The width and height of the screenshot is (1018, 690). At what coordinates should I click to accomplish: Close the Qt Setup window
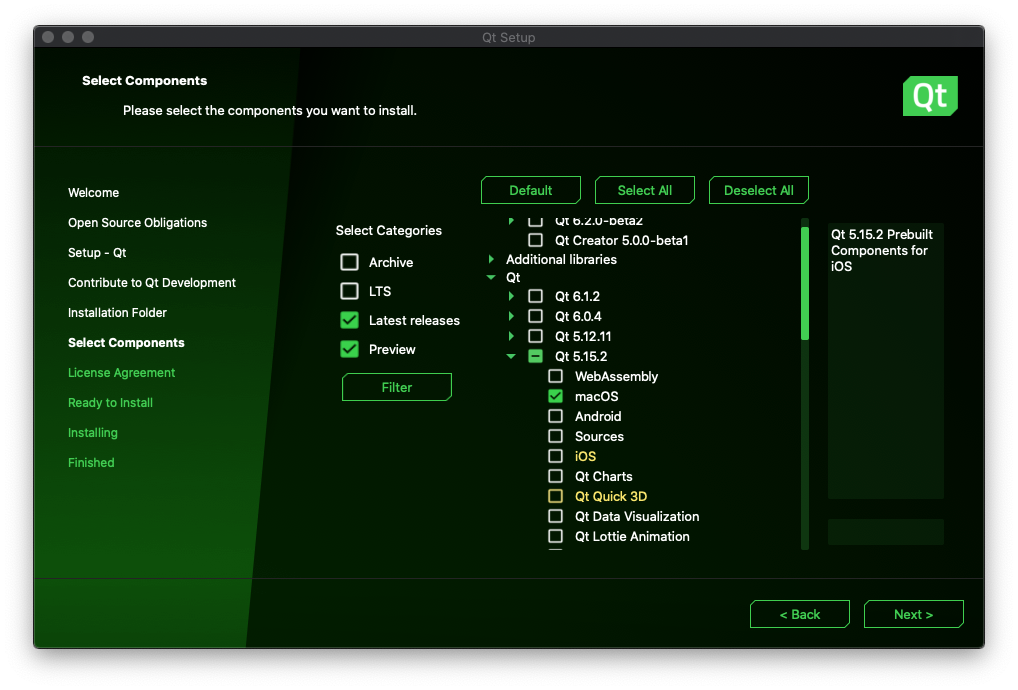tap(48, 37)
